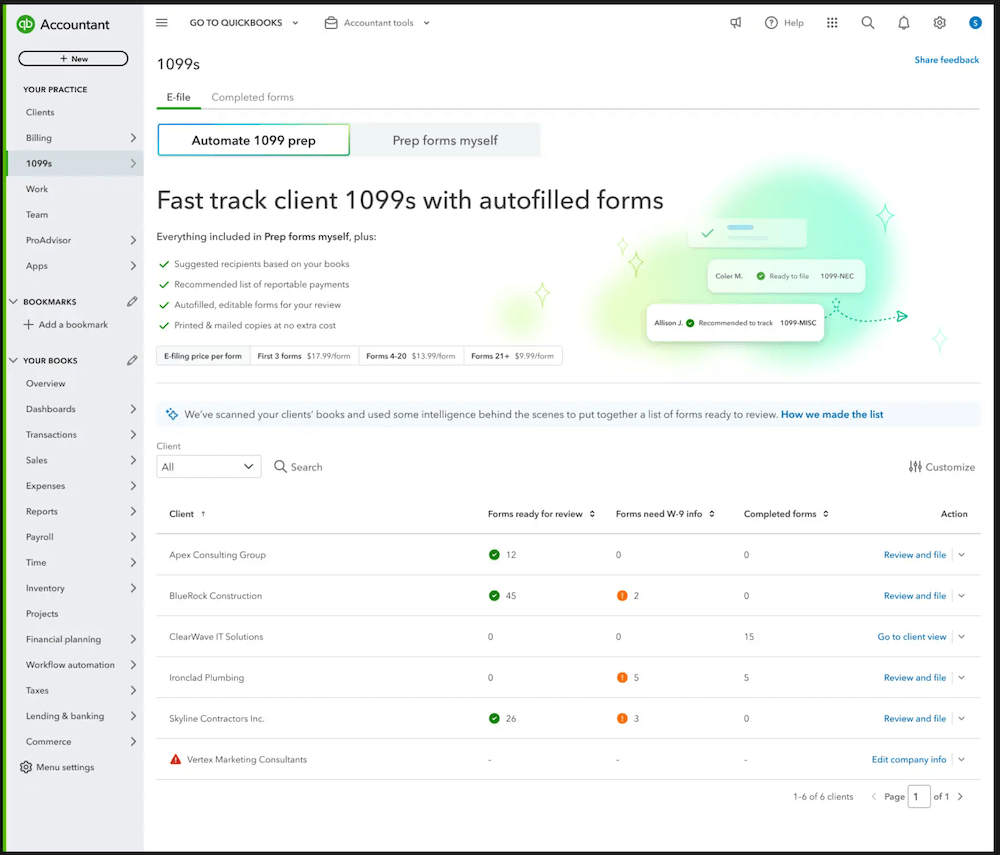Open the apps grid icon
This screenshot has width=1000, height=855.
(x=831, y=22)
